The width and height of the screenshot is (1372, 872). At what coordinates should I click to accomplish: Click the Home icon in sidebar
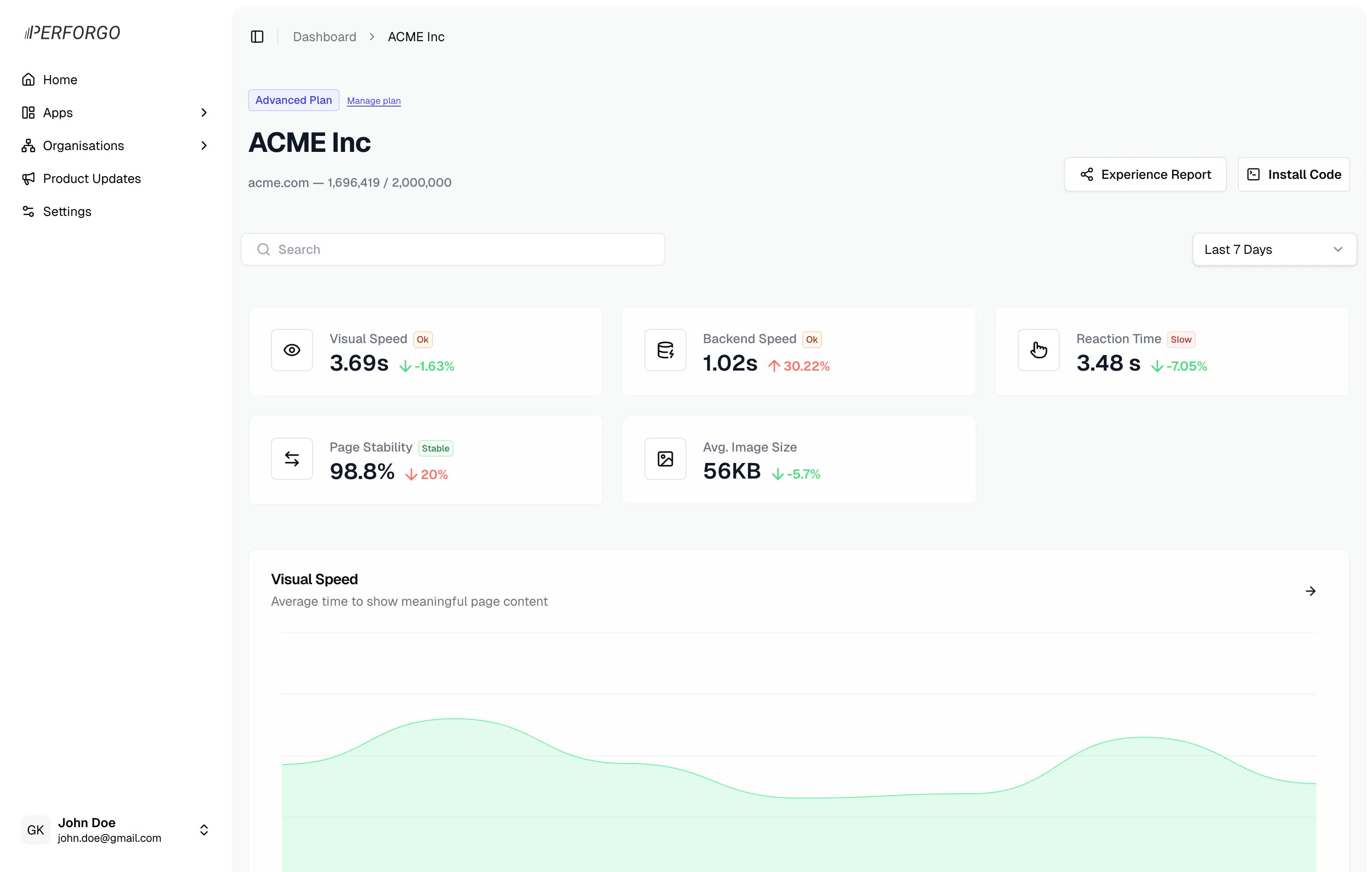tap(29, 80)
